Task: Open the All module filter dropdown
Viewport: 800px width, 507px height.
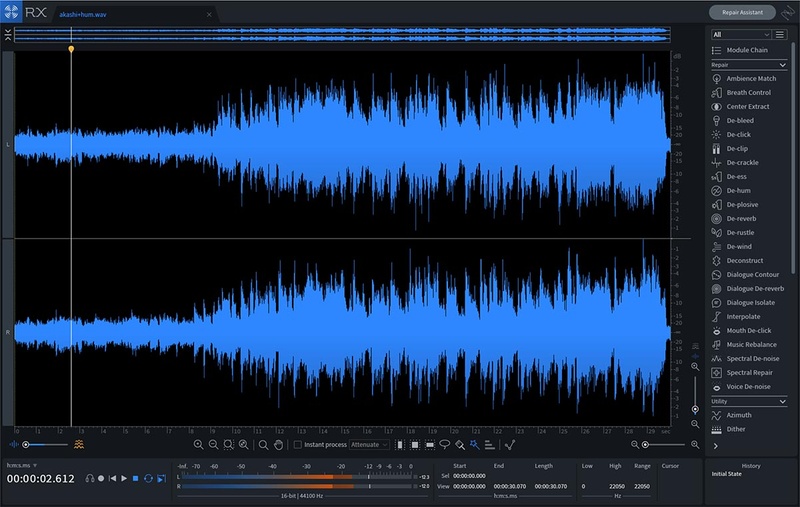Action: click(x=739, y=34)
